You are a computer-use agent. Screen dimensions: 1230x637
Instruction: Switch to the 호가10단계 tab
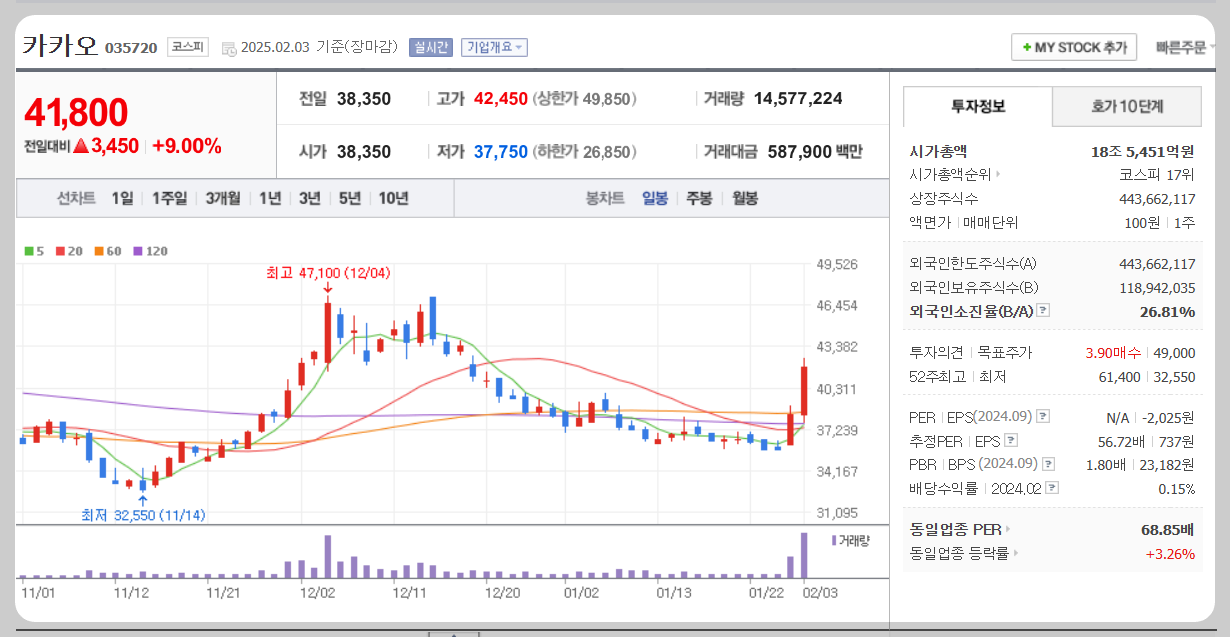1126,106
